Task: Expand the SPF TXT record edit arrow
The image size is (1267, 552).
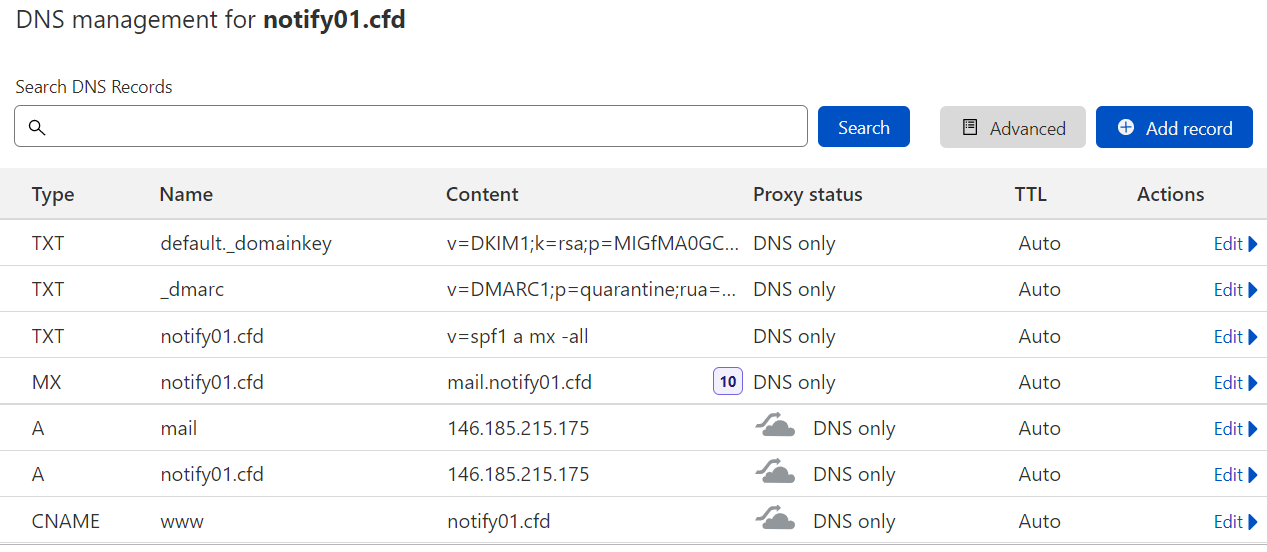Action: 1253,337
